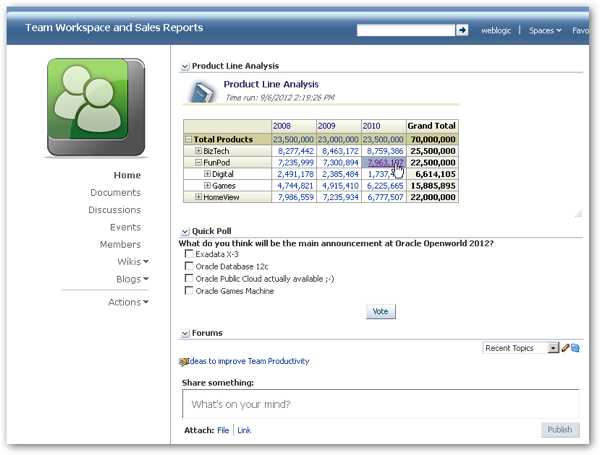Go to the Home page

click(127, 175)
